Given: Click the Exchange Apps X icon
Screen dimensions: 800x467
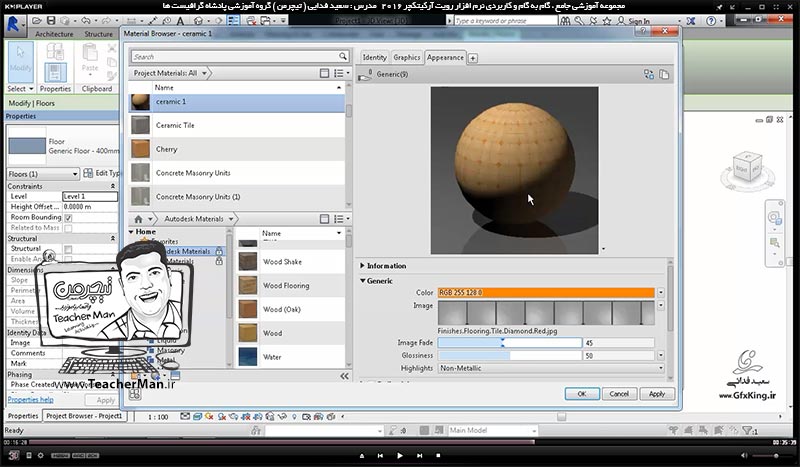Looking at the screenshot, I should (691, 21).
